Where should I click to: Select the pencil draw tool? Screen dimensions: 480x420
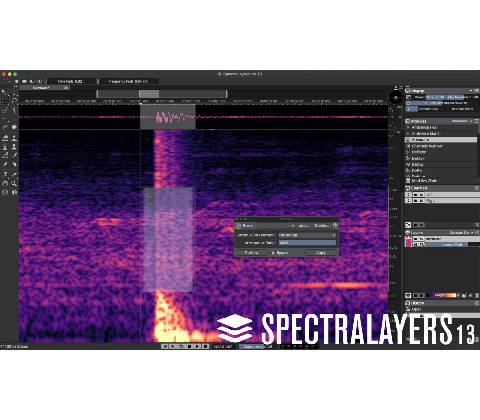tap(5, 164)
